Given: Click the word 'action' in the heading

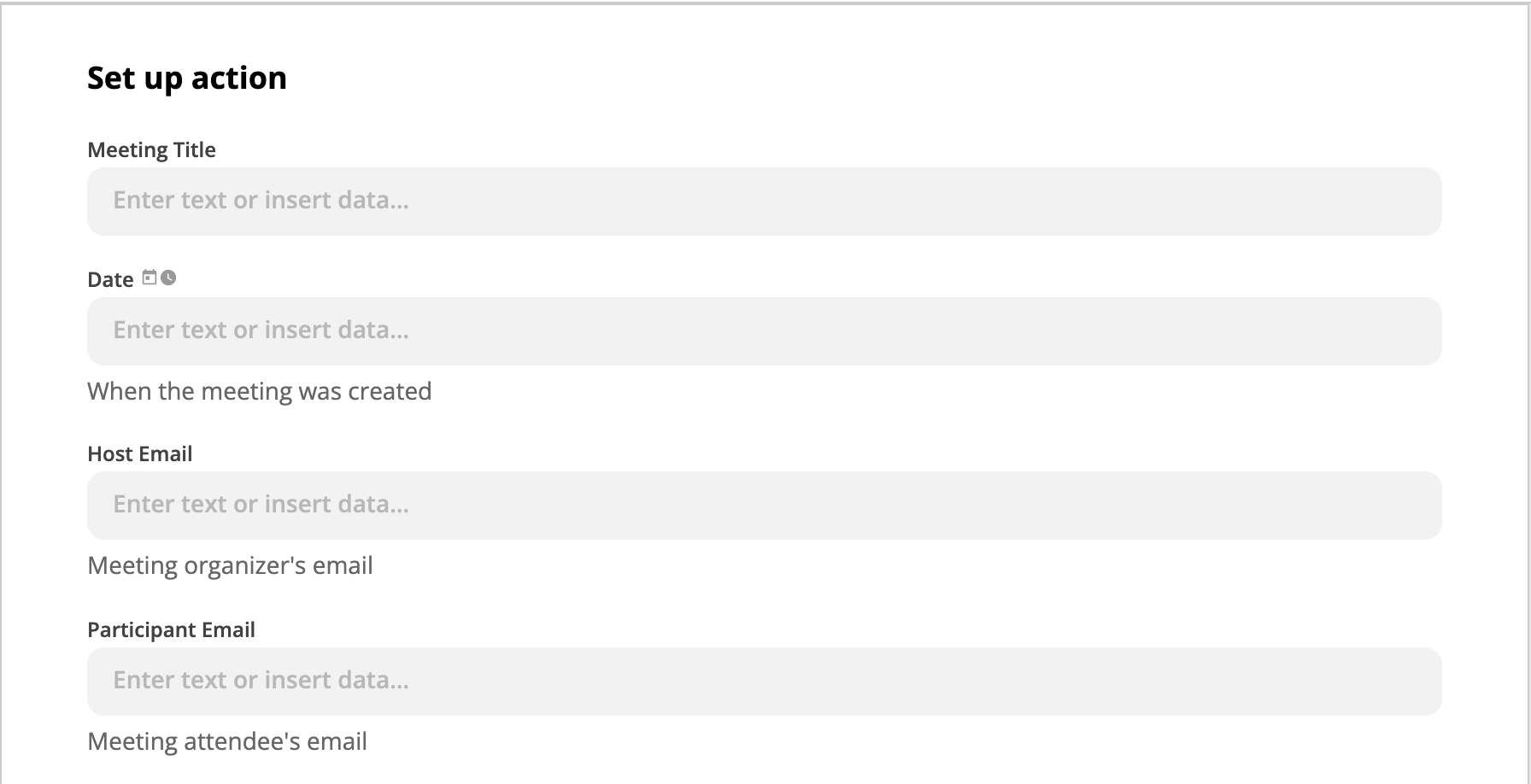Looking at the screenshot, I should click(239, 79).
